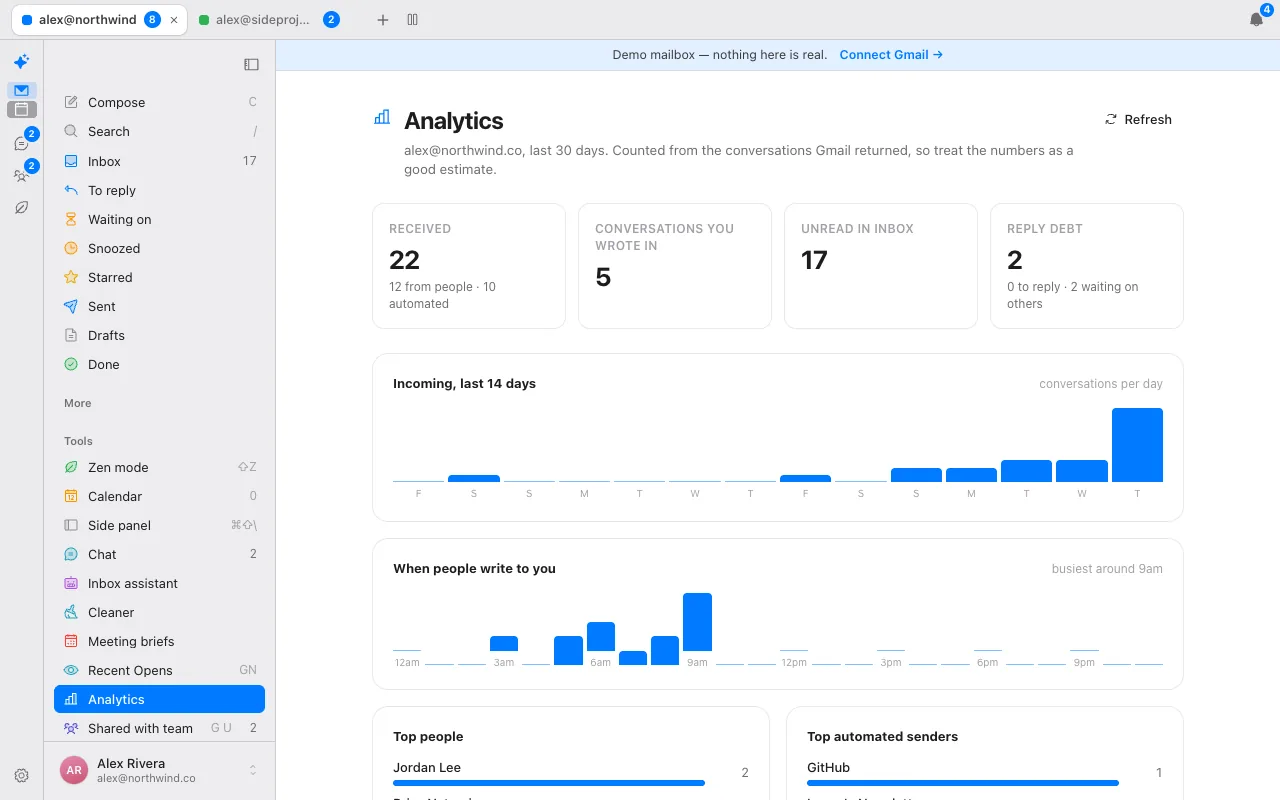Show the Waiting on list
This screenshot has height=800, width=1280.
coord(160,219)
